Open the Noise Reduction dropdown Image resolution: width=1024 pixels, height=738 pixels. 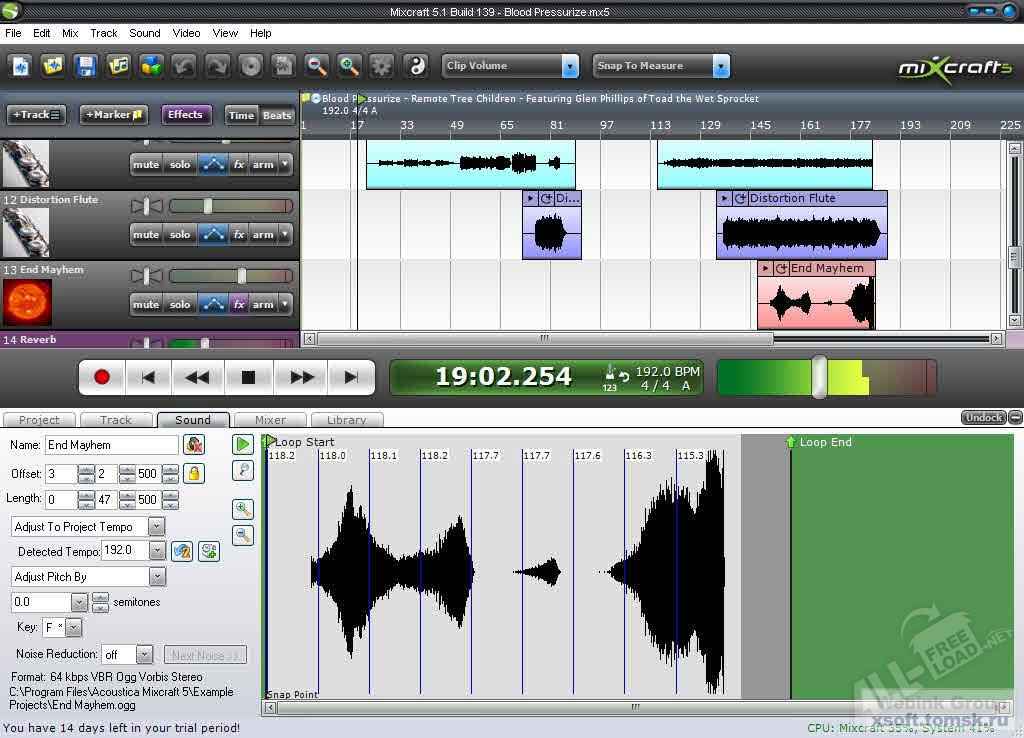point(145,655)
